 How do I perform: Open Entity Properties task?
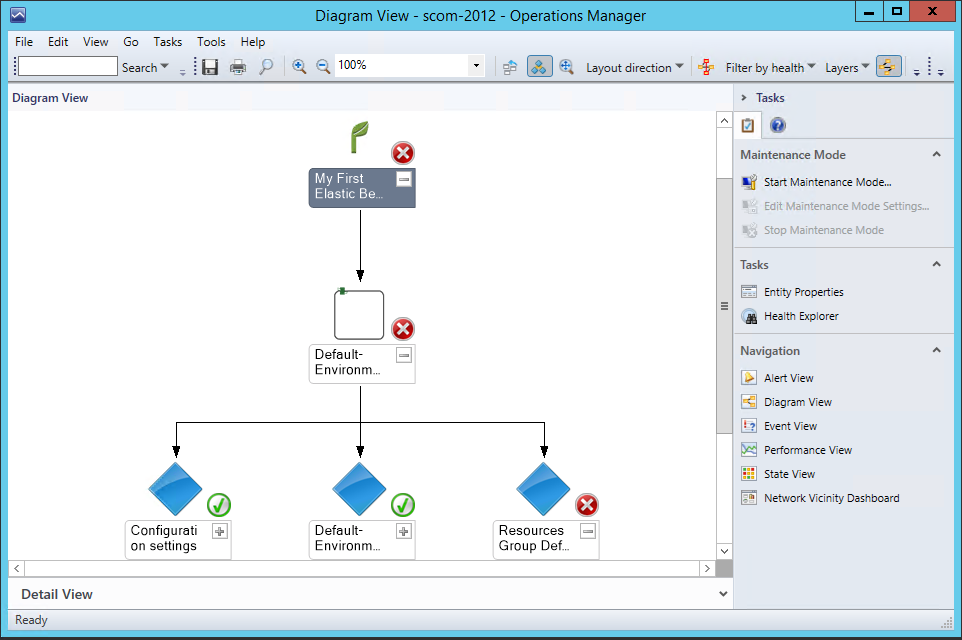point(803,292)
